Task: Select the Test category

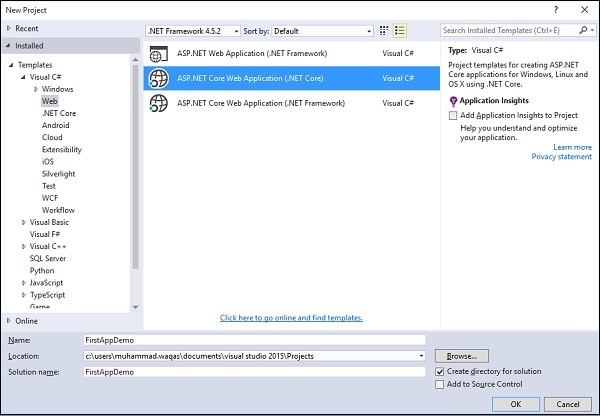Action: tap(49, 186)
